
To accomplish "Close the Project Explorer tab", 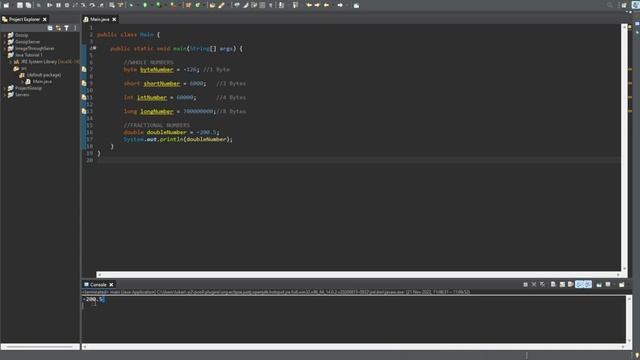I will point(44,19).
